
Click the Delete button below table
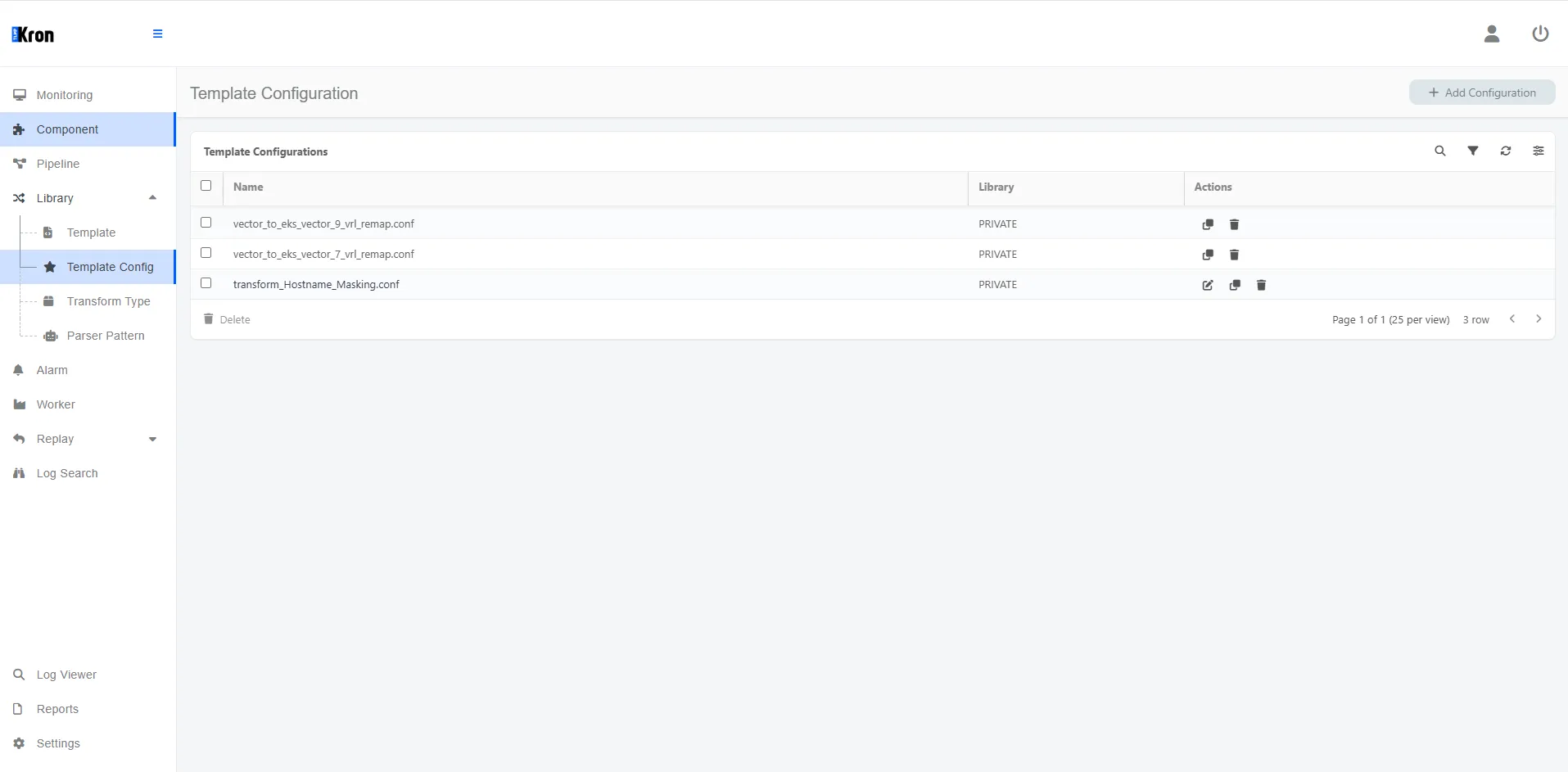pos(227,319)
